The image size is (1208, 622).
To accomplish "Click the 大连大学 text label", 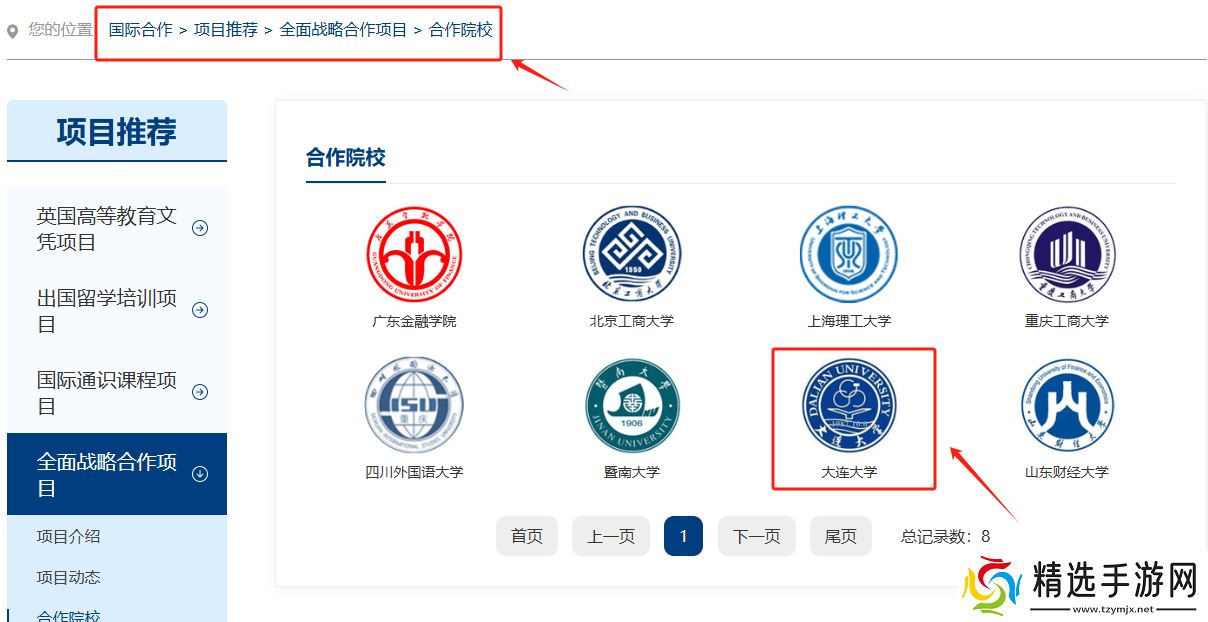I will (849, 472).
